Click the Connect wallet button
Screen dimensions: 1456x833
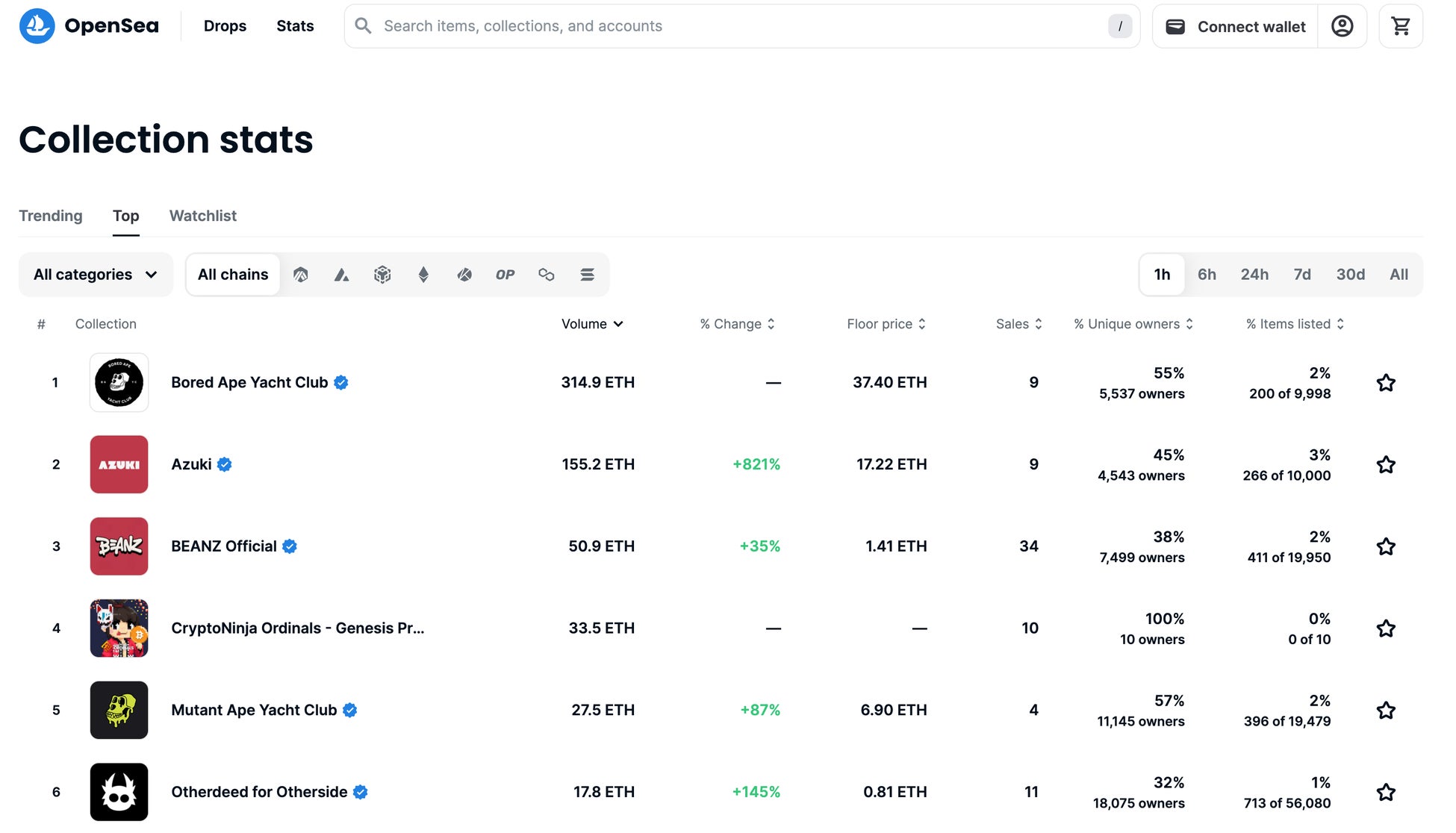tap(1236, 26)
